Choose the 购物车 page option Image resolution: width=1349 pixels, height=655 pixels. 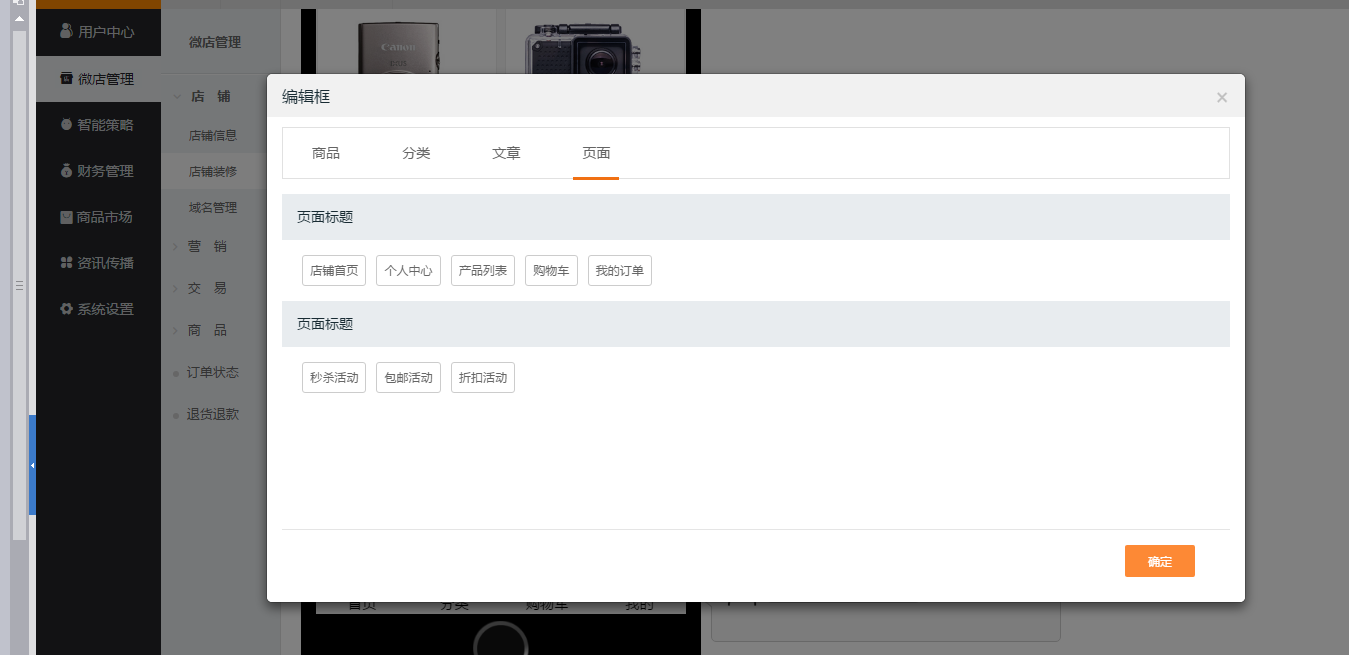[x=551, y=271]
